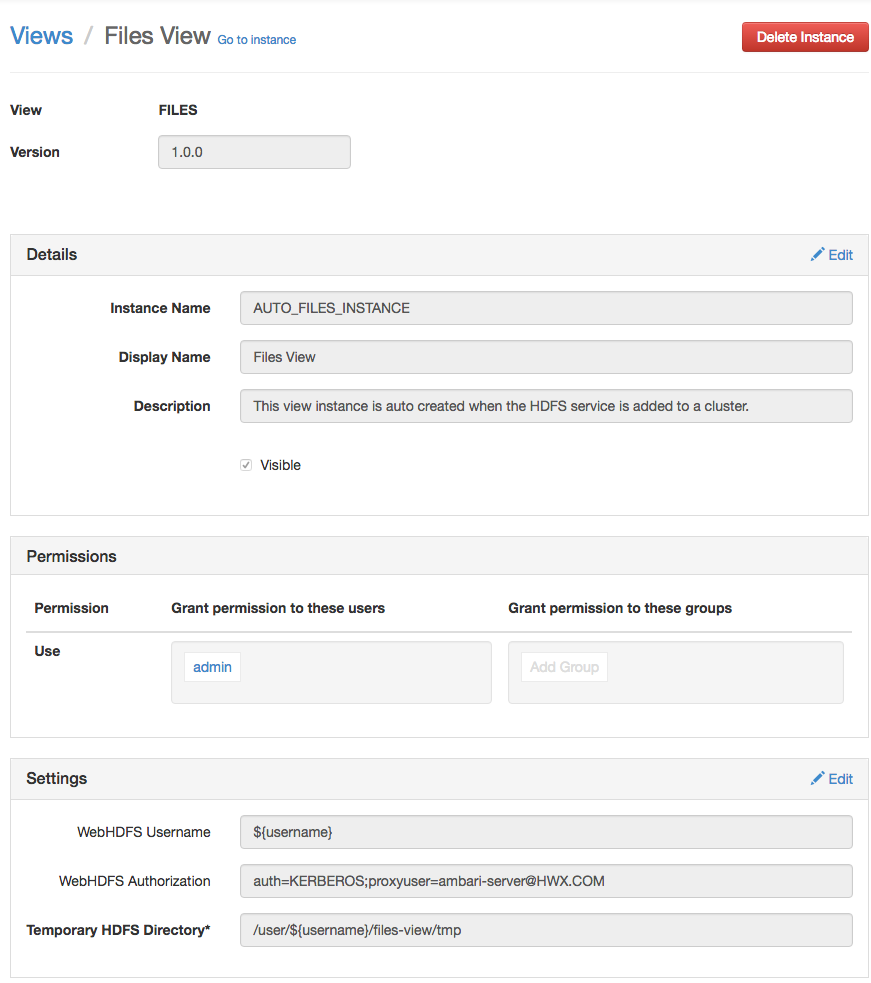Click the WebHDFS Authorization field

coord(546,881)
